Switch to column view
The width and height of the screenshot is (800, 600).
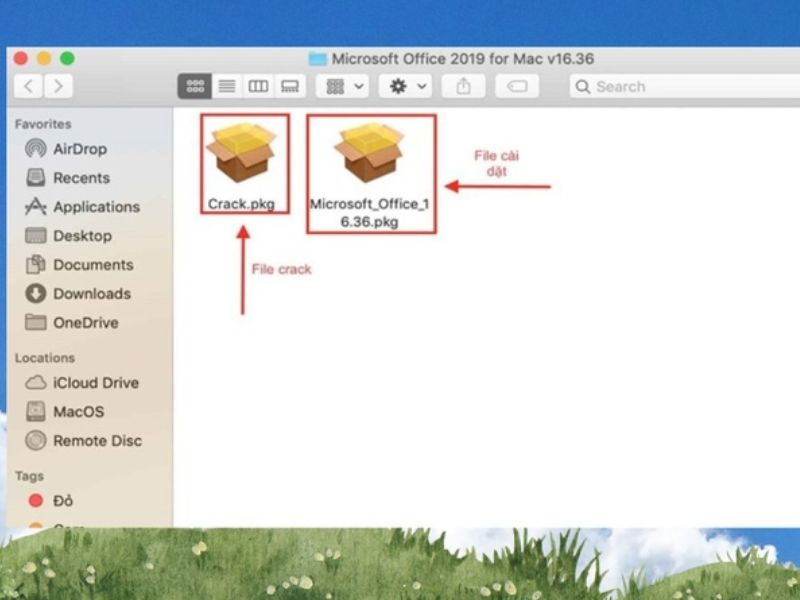coord(258,86)
